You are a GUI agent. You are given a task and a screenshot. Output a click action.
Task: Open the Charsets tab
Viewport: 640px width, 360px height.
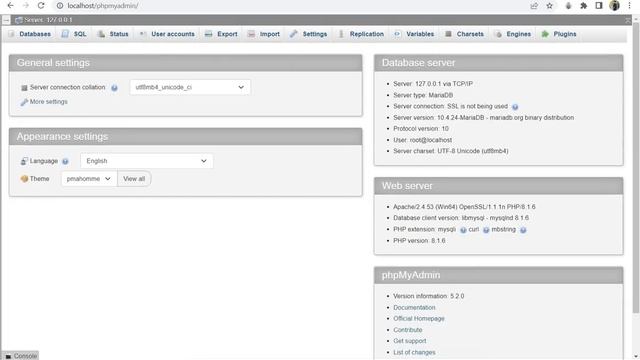pyautogui.click(x=464, y=34)
